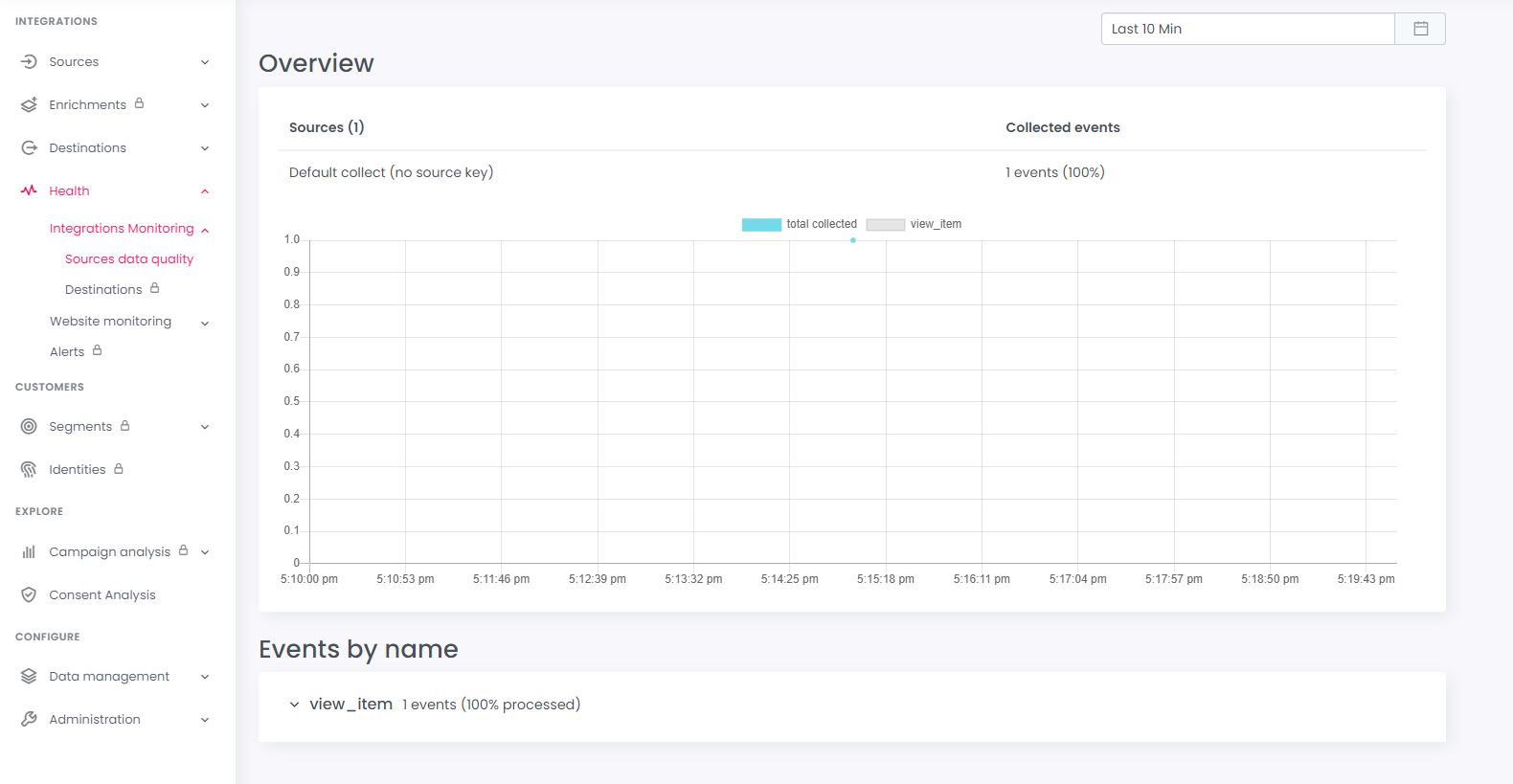Click the 'Collected events' column header
Screen dimensions: 1513x784
(x=1062, y=127)
